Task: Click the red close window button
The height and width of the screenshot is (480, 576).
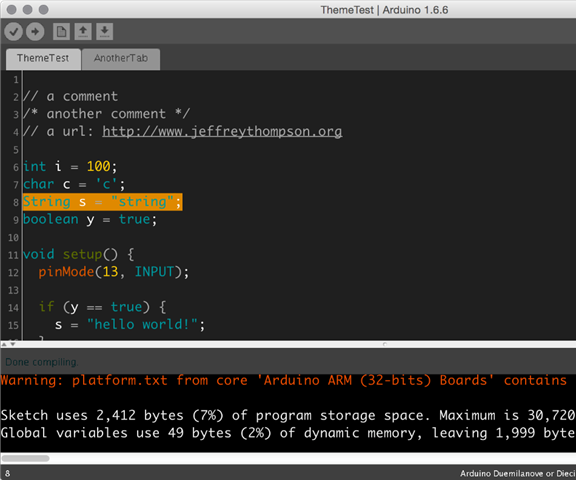Action: [x=11, y=10]
